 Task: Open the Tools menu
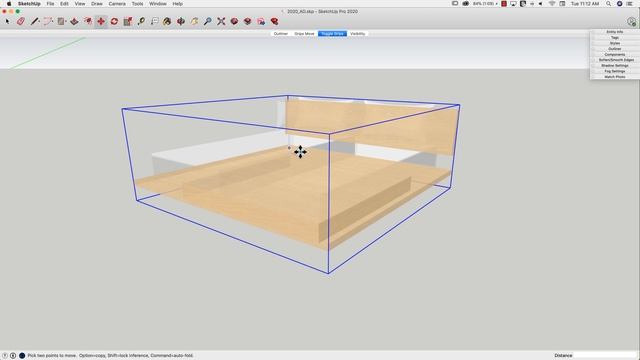(137, 4)
